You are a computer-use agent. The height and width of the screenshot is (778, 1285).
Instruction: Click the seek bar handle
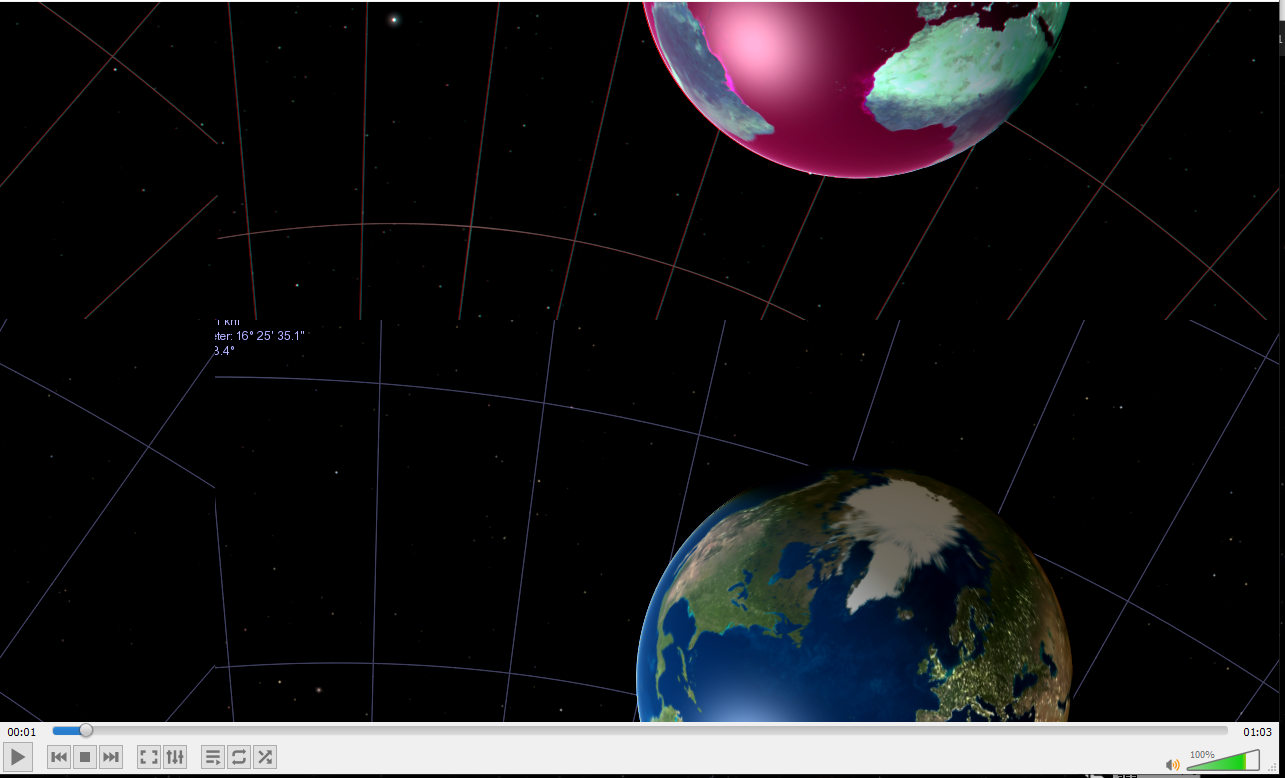coord(86,731)
